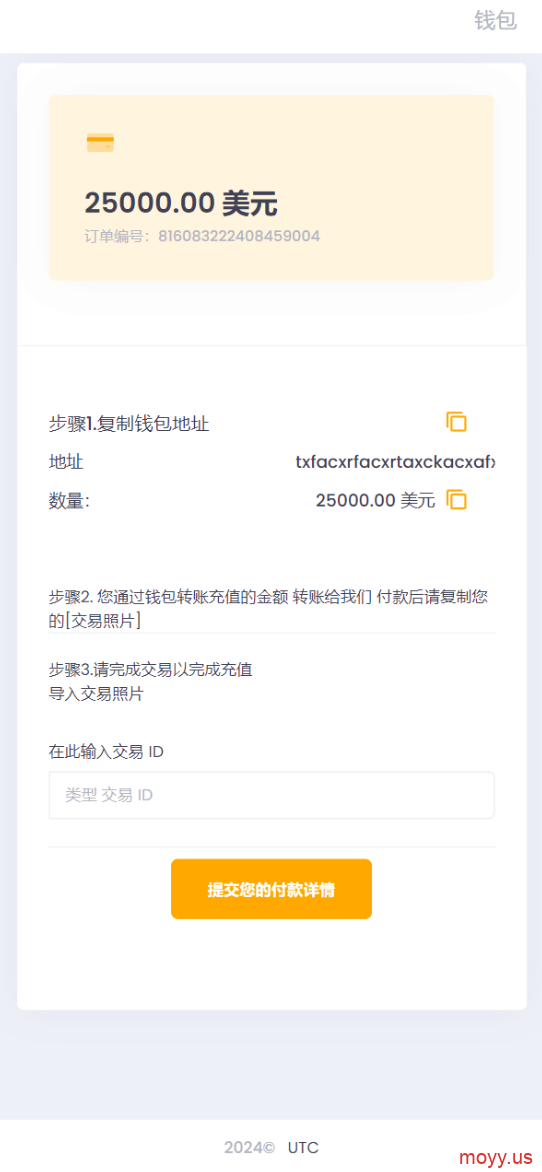Click the 在此输入交易 ID label
Image resolution: width=542 pixels, height=1172 pixels.
tap(106, 752)
